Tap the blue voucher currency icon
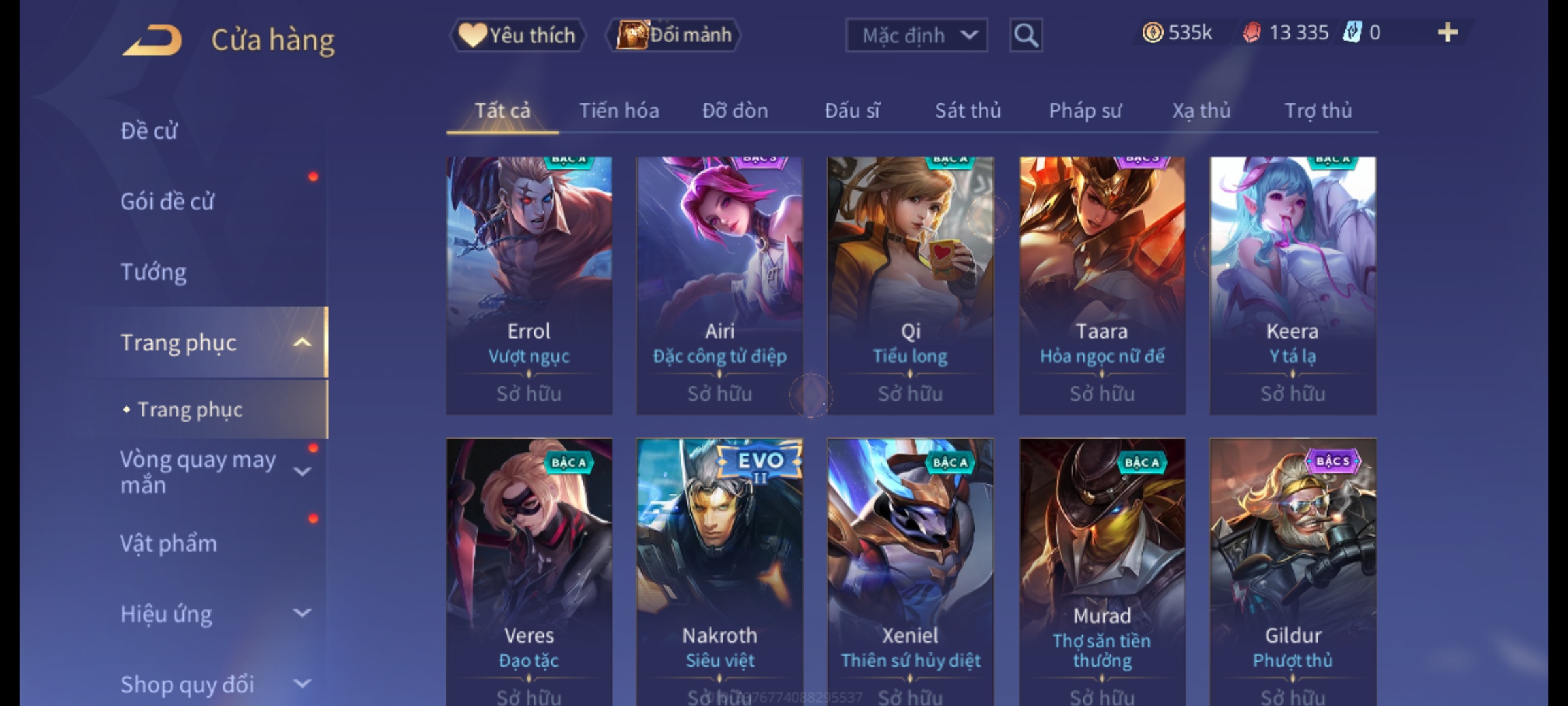The height and width of the screenshot is (706, 1568). point(1352,33)
